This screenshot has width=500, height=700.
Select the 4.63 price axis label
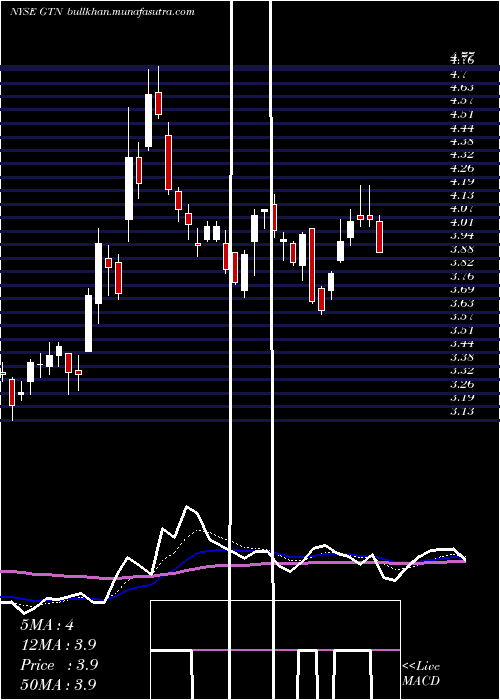tap(462, 88)
